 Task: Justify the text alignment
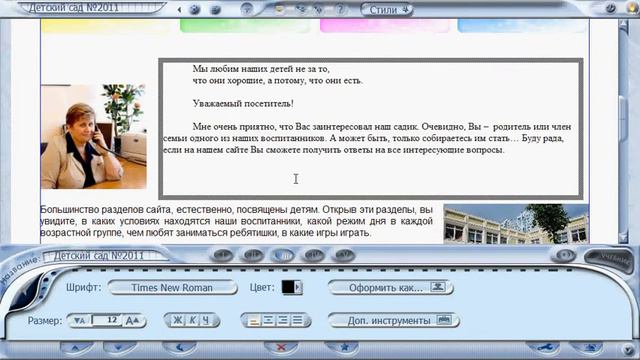tap(297, 320)
